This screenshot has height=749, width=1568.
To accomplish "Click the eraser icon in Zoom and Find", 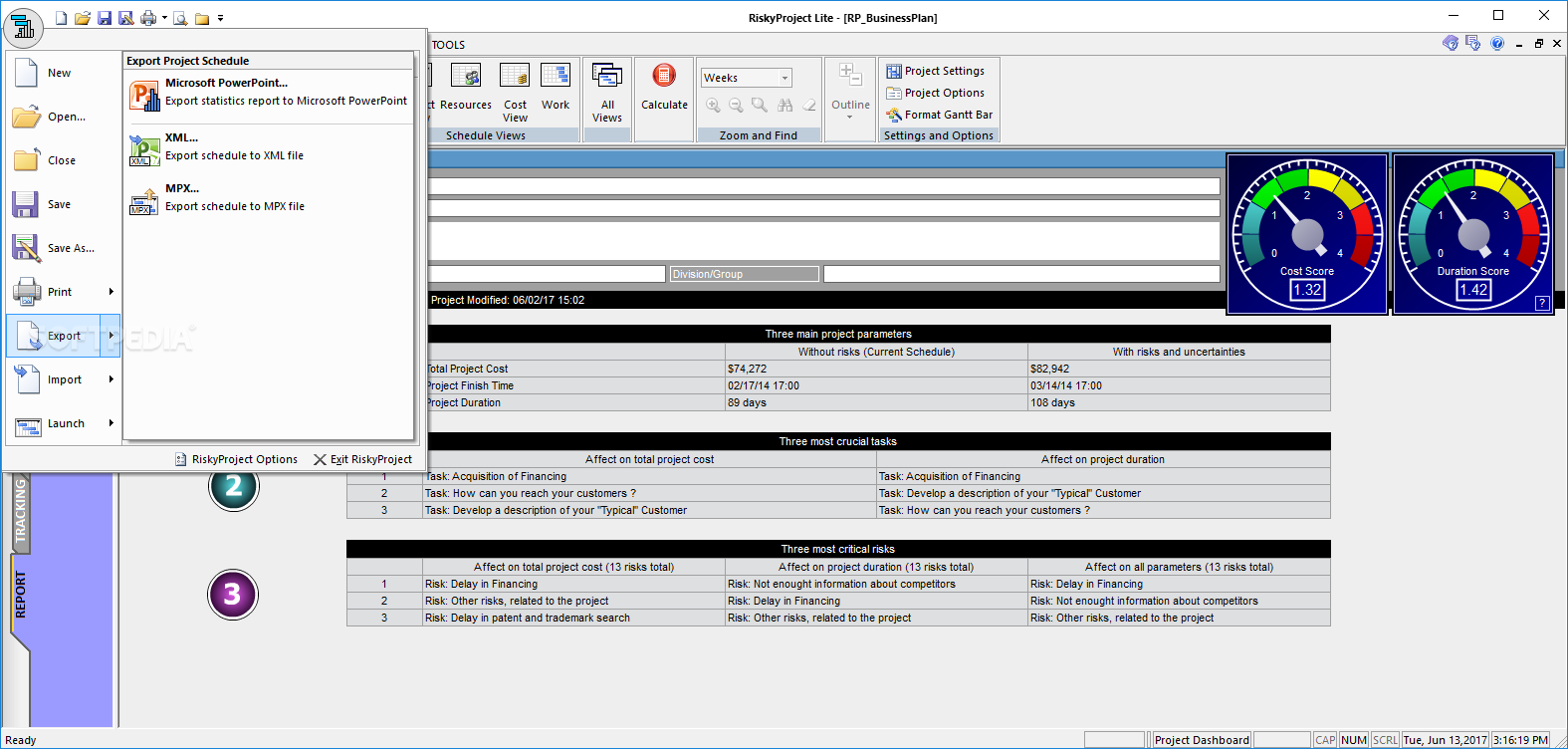I will (x=809, y=106).
